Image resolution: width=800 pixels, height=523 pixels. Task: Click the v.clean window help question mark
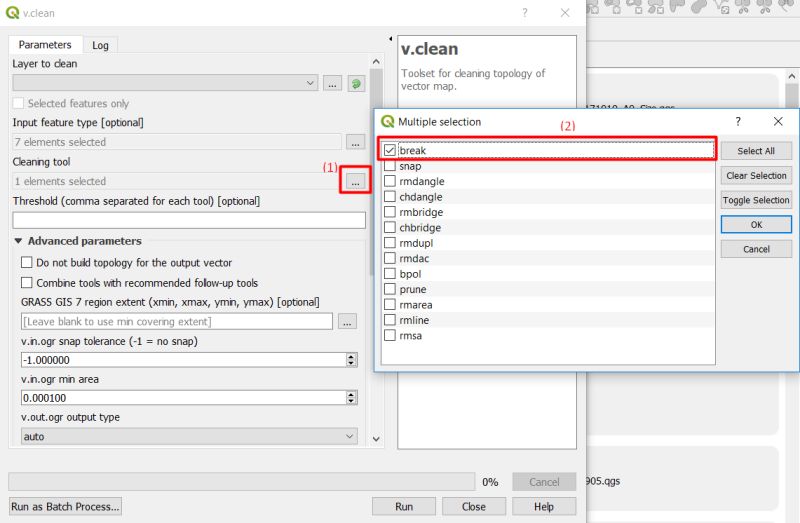pos(524,13)
